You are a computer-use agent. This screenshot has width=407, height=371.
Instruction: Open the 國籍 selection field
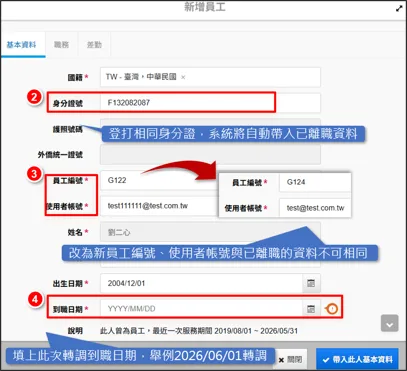[210, 77]
